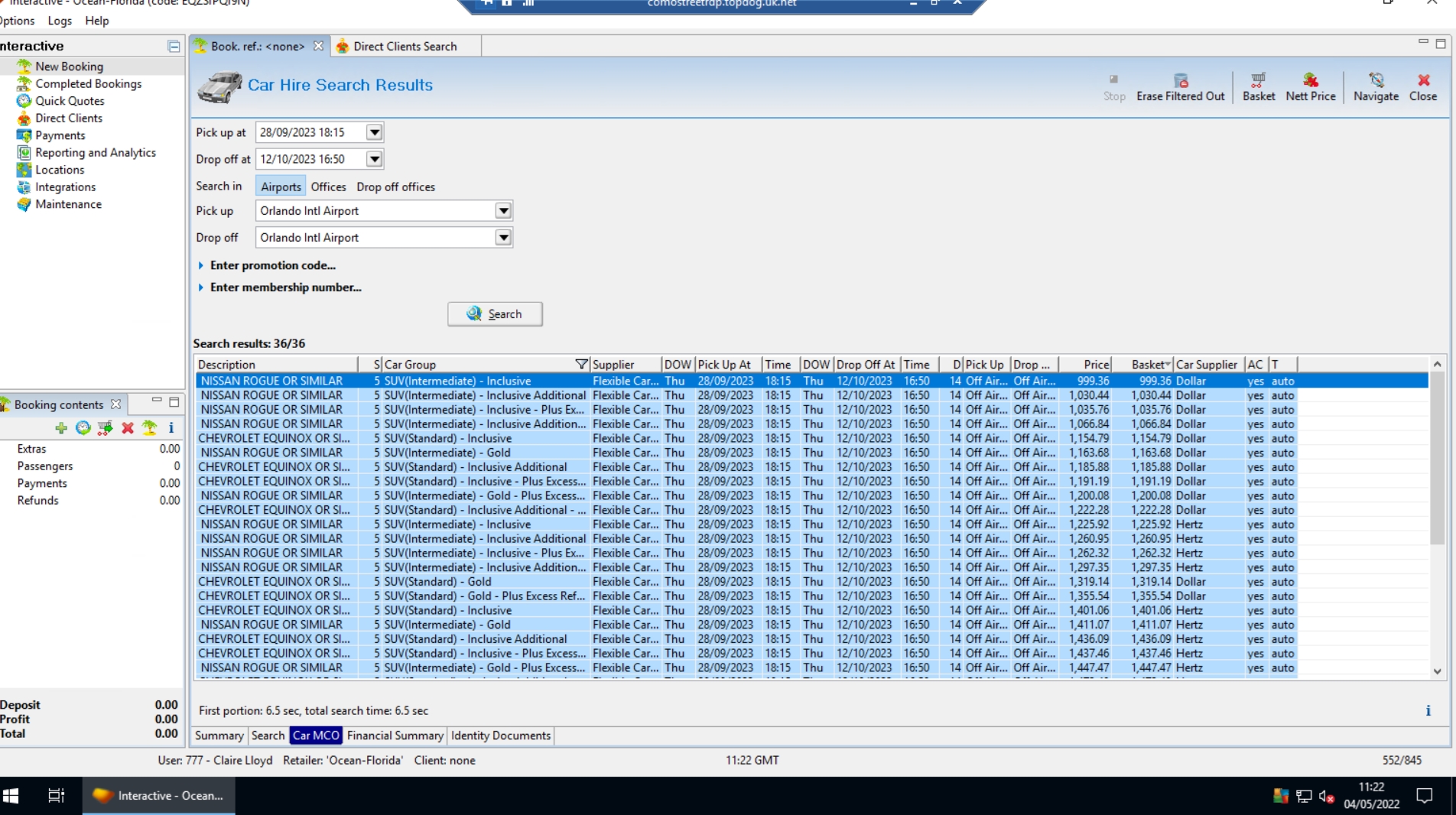Click the Erase Filtered Out toolbar icon
The image size is (1456, 815).
pos(1181,87)
